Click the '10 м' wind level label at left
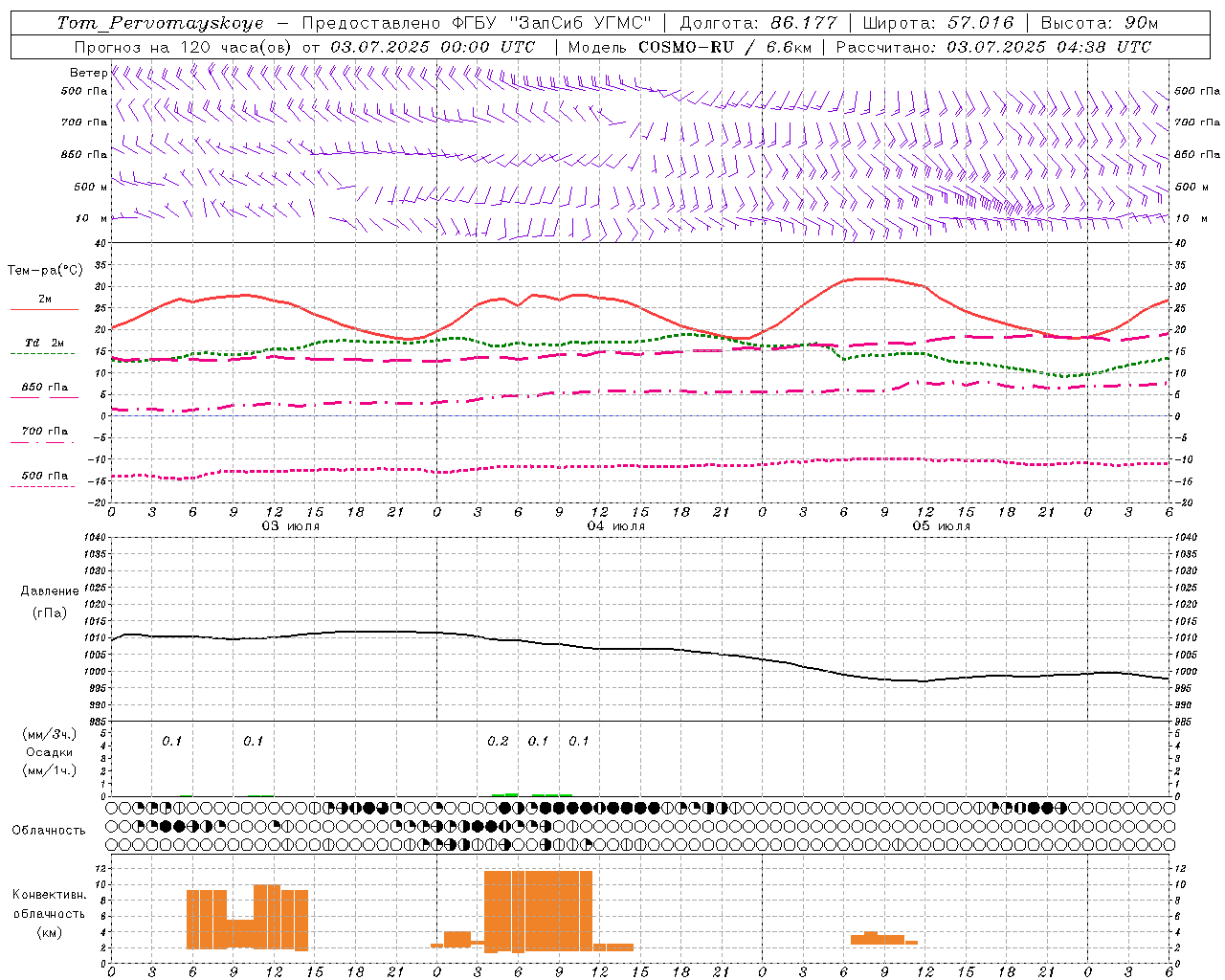The width and height of the screenshot is (1225, 980). pyautogui.click(x=91, y=218)
